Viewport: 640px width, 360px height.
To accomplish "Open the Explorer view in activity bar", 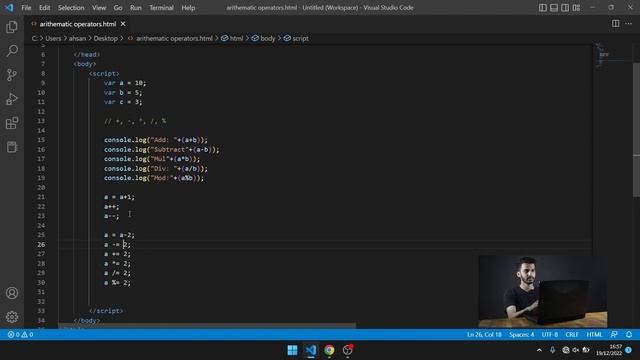I will tap(12, 27).
